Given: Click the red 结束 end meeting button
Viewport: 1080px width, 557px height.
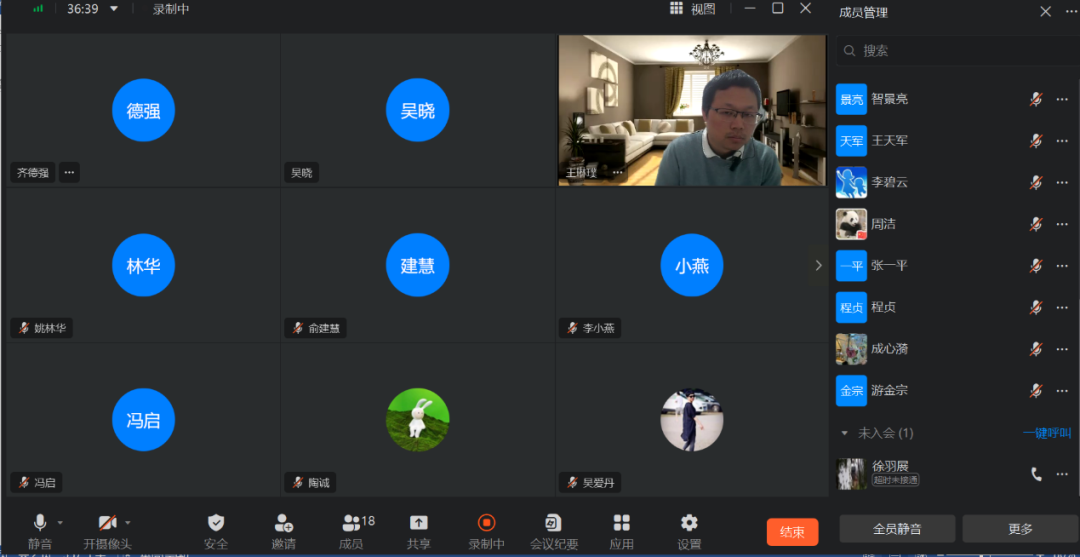Looking at the screenshot, I should tap(792, 532).
